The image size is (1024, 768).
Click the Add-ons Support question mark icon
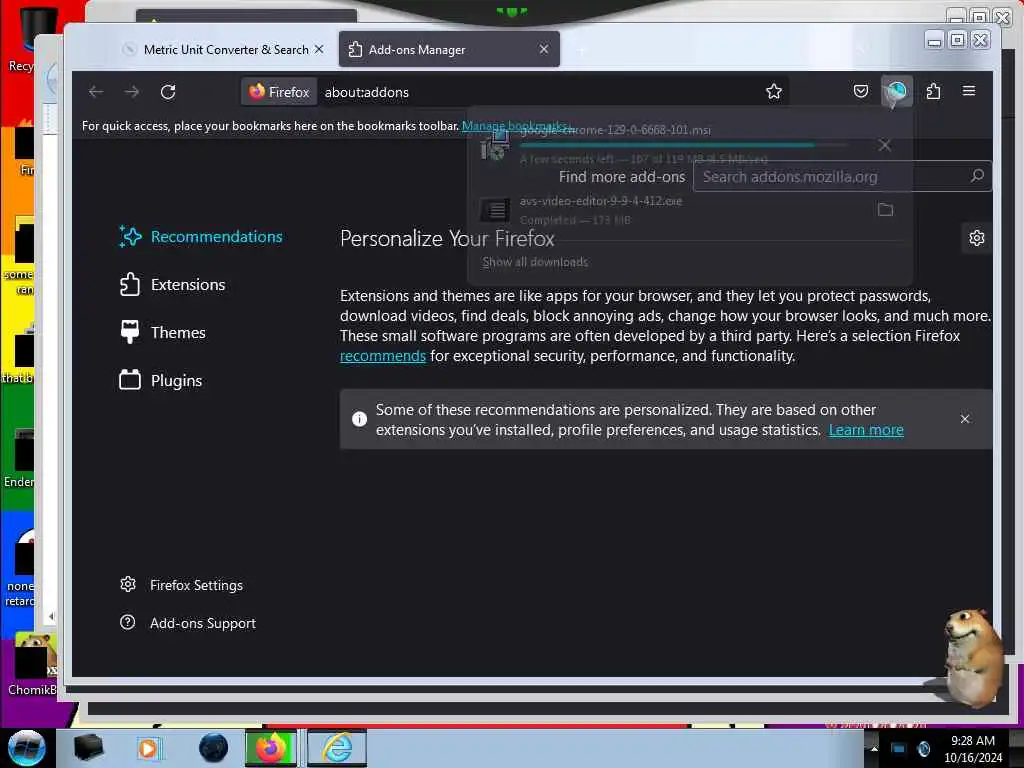128,622
